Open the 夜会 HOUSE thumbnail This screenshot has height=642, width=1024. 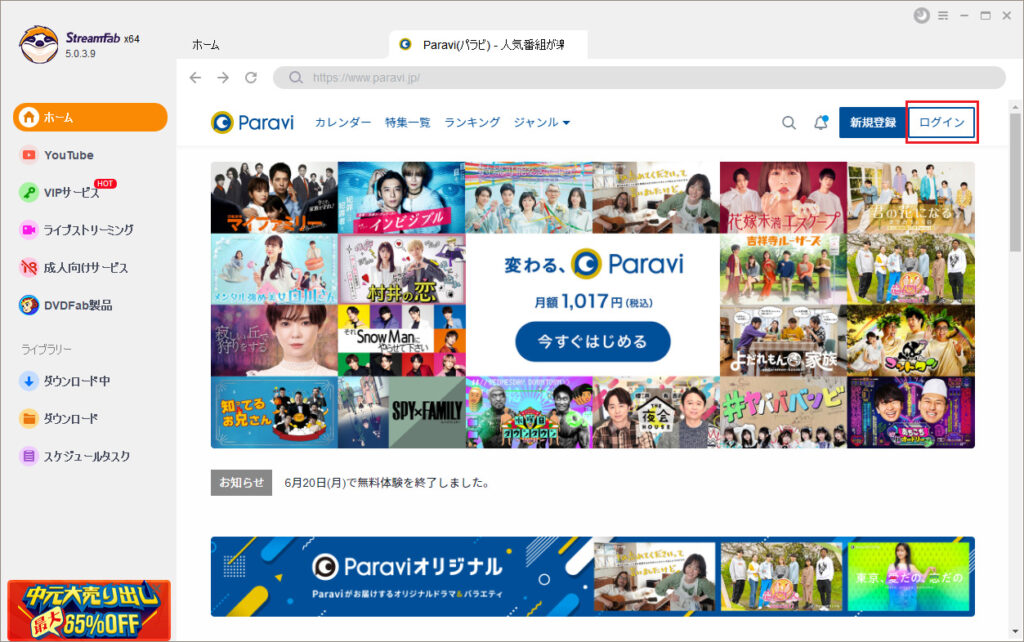point(656,412)
